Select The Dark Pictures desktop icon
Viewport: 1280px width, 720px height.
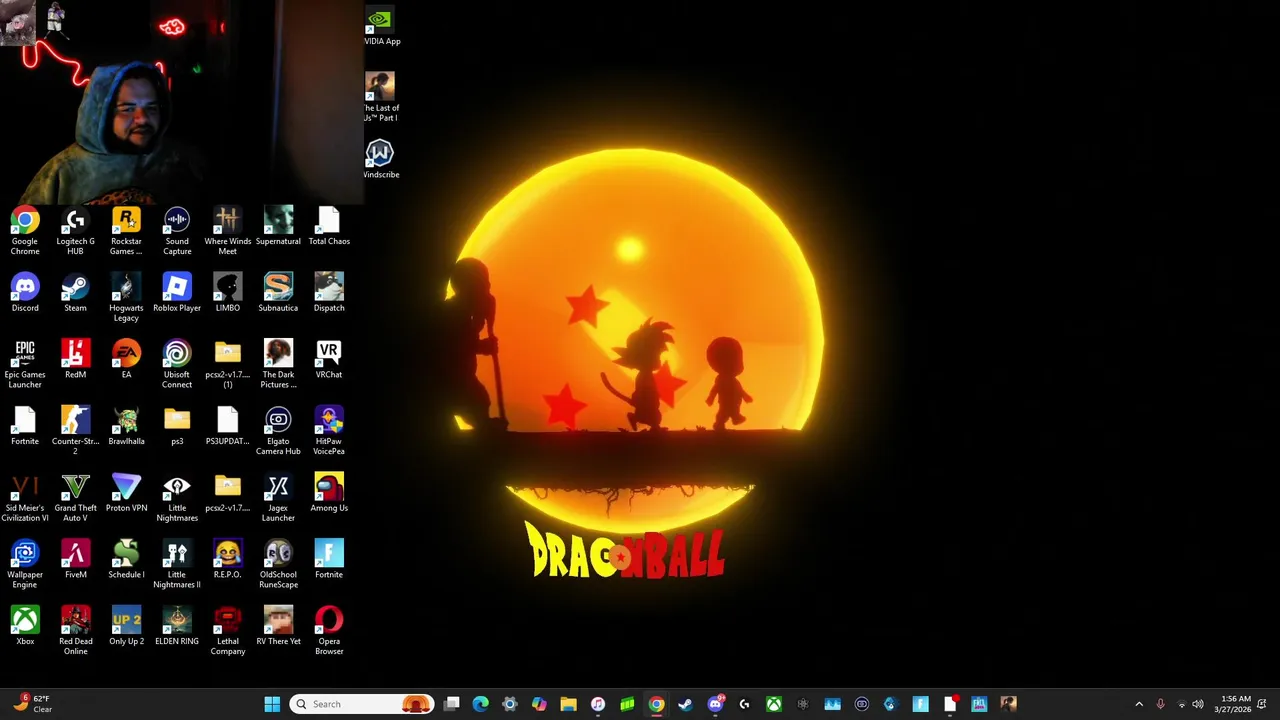[x=278, y=364]
